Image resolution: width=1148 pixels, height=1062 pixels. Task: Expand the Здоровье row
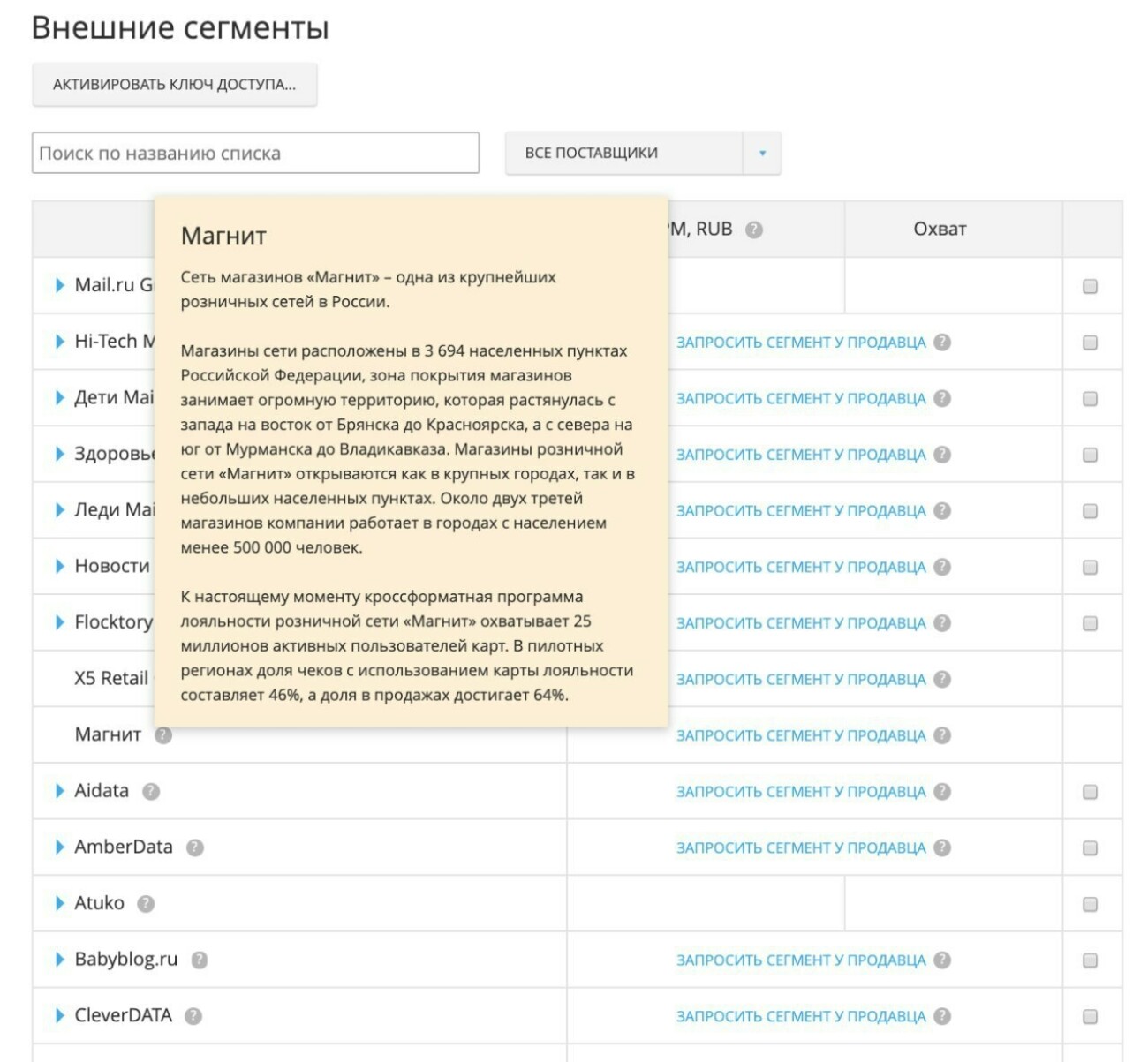[x=59, y=454]
